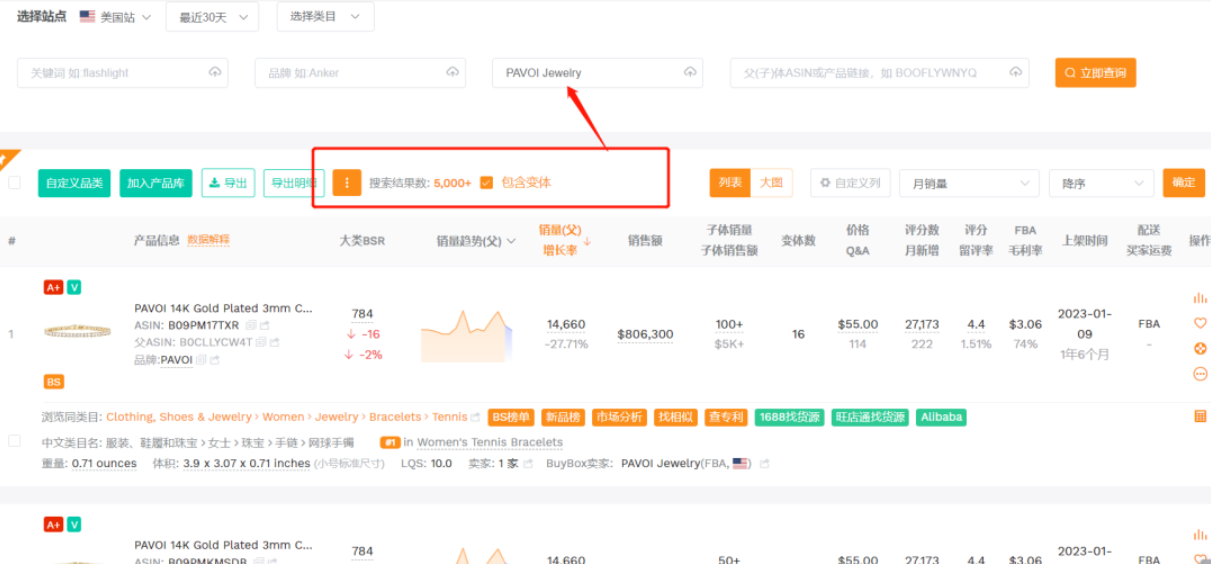Image resolution: width=1211 pixels, height=564 pixels.
Task: Click the 新品榜 tag button
Action: tap(563, 417)
